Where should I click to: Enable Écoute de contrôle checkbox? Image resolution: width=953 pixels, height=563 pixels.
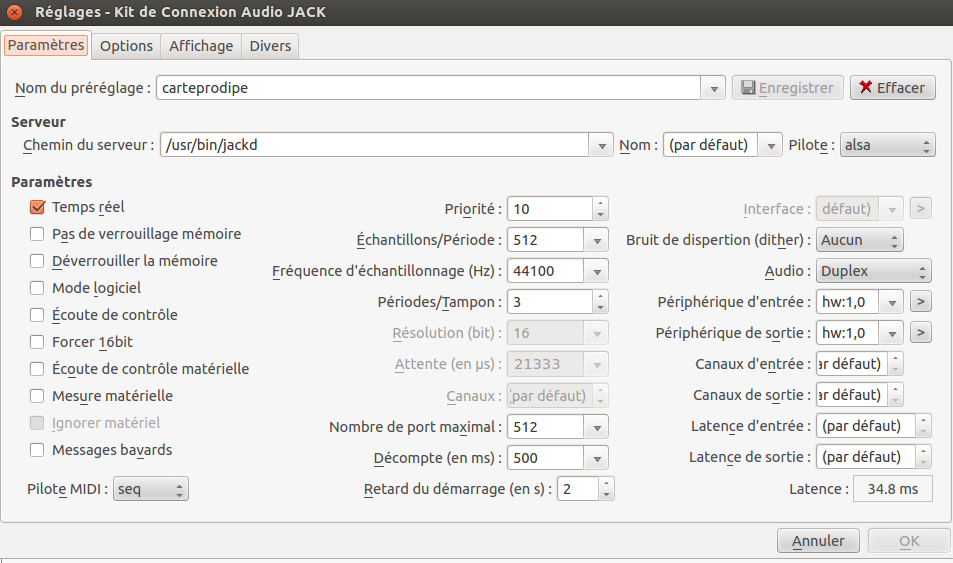coord(37,315)
